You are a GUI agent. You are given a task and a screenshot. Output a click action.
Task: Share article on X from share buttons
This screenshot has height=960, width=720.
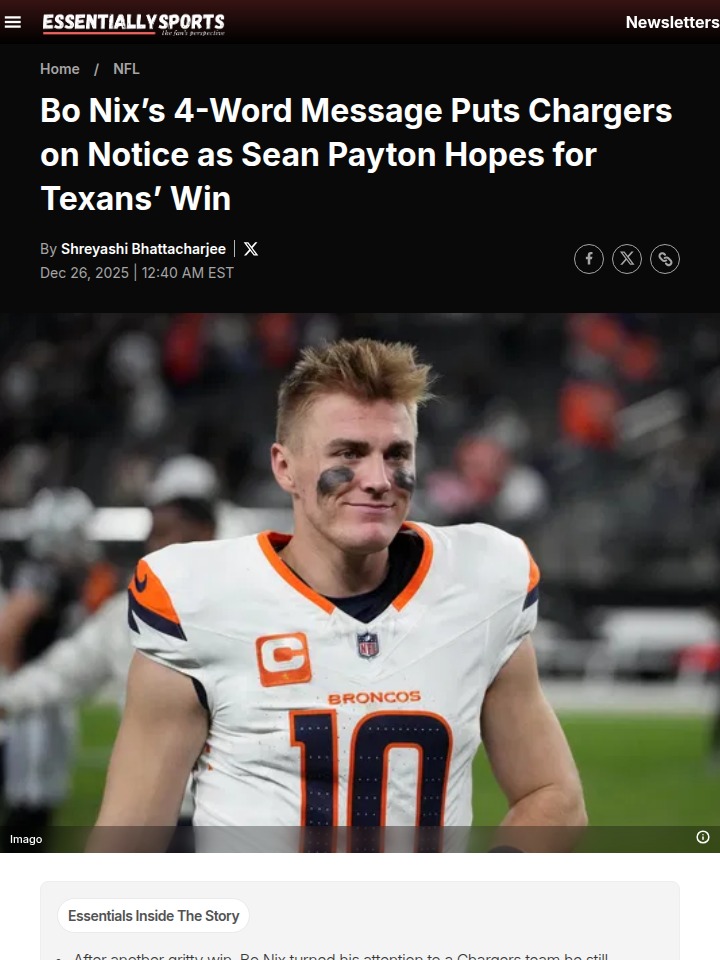tap(627, 259)
